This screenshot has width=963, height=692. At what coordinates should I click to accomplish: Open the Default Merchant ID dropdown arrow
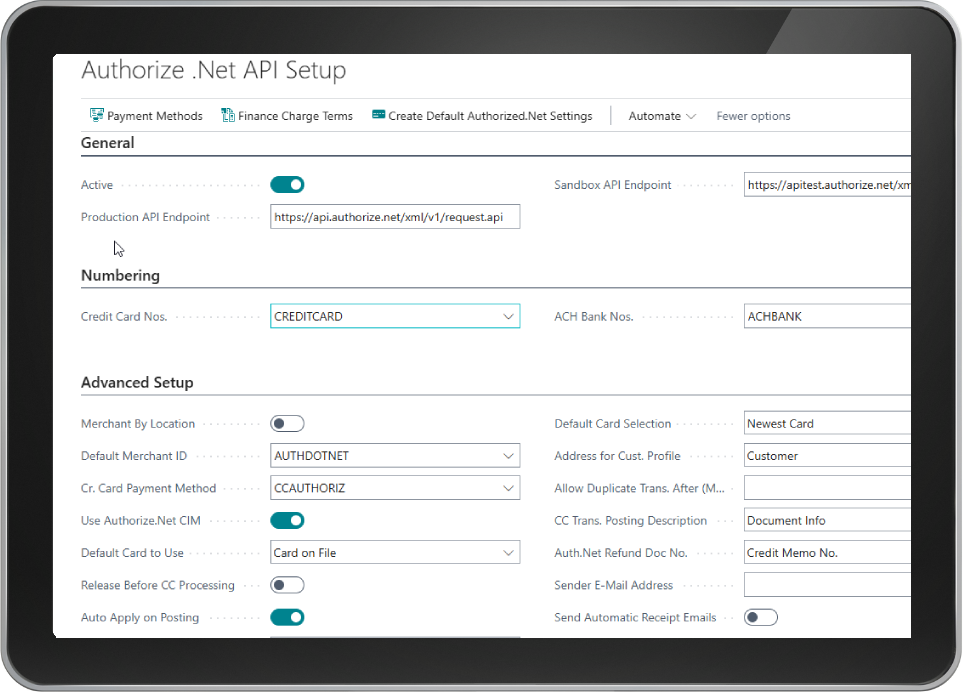[x=509, y=456]
